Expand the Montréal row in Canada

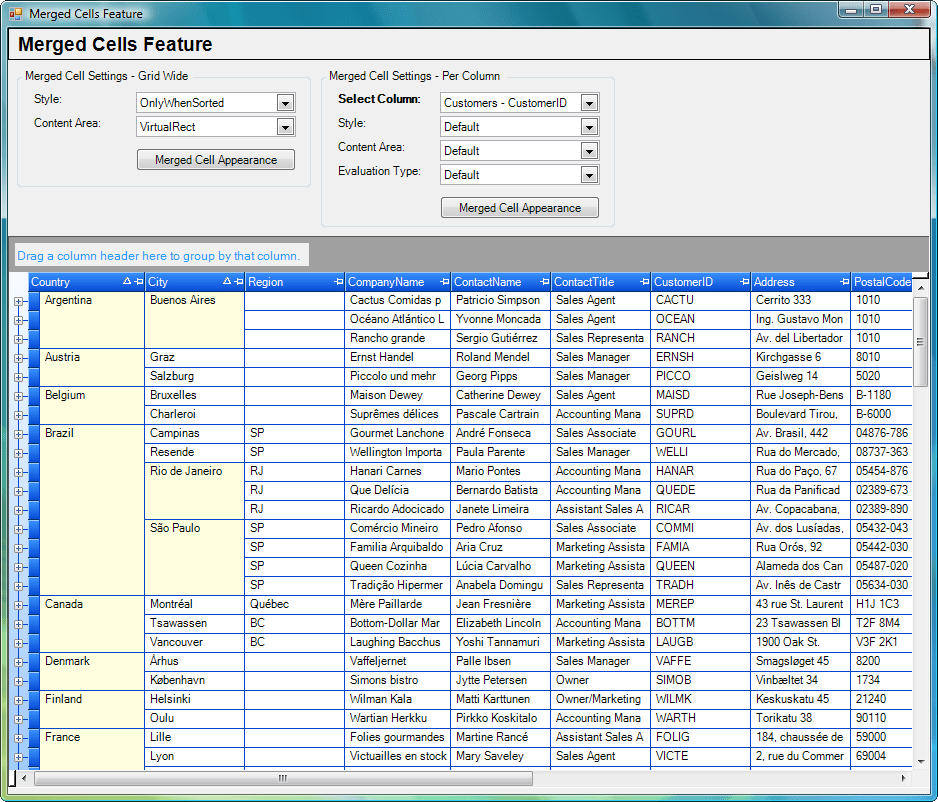pos(19,605)
